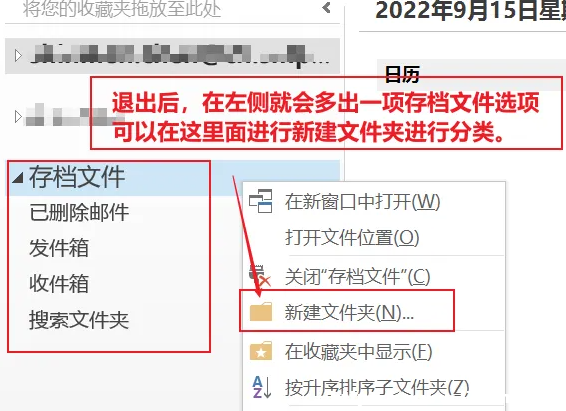Click the new folder icon
Viewport: 566px width, 411px height.
261,312
